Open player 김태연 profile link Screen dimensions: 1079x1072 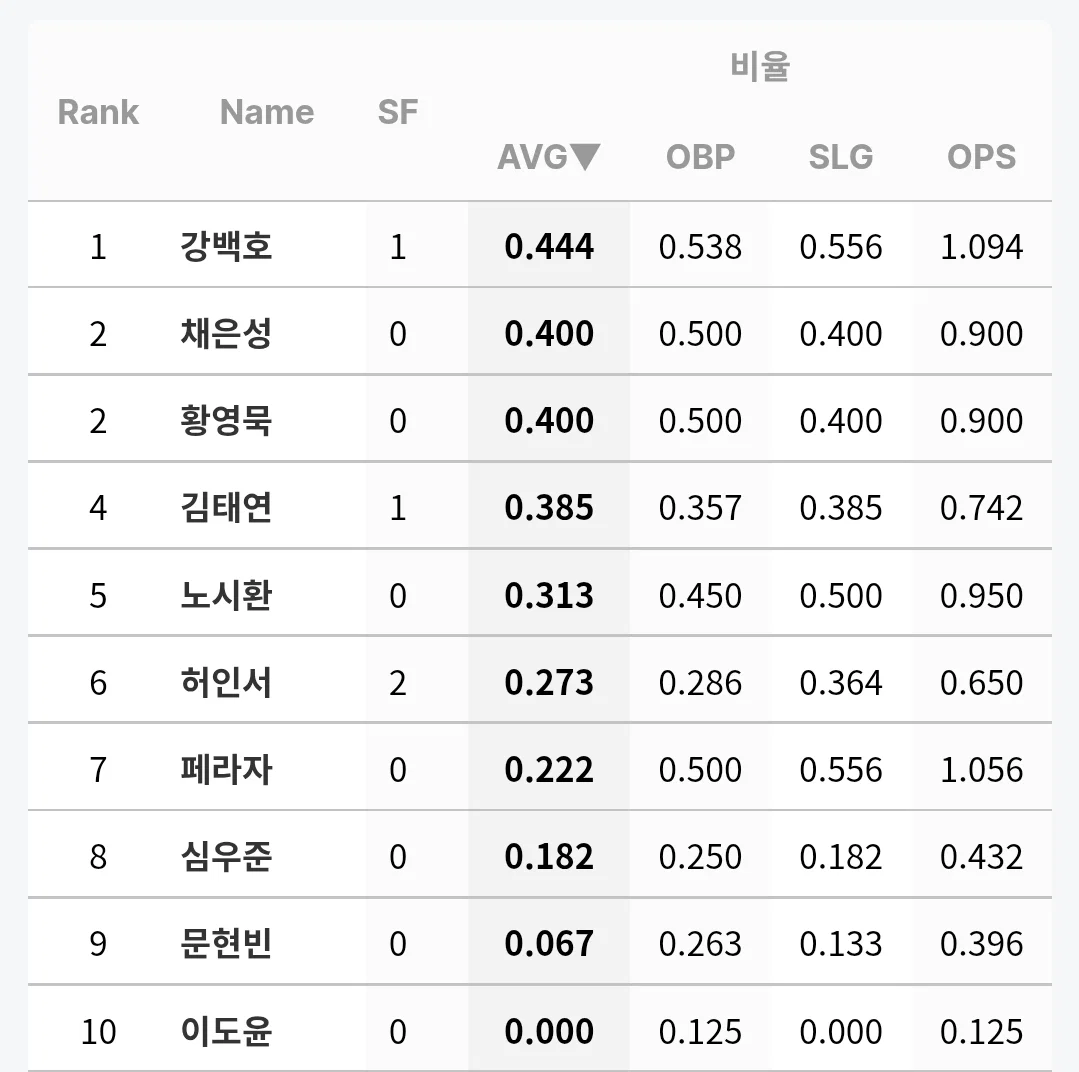(x=226, y=508)
